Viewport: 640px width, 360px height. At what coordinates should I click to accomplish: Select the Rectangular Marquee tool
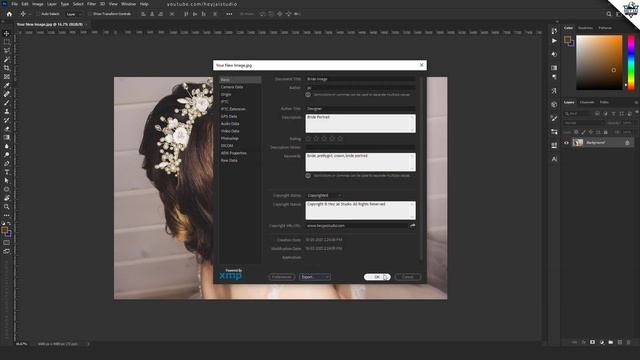(x=7, y=42)
